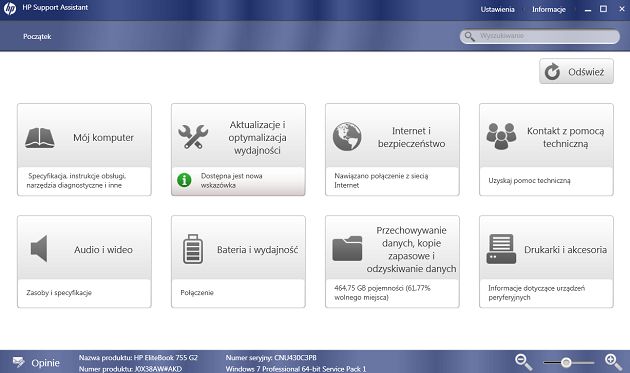Click the Odśwież button label

pyautogui.click(x=586, y=72)
